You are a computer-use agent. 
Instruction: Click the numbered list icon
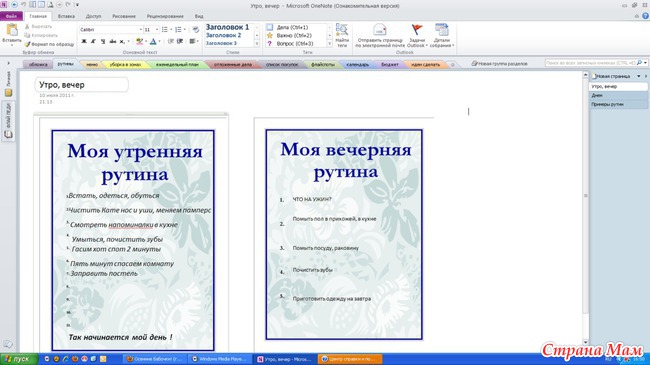pos(178,29)
